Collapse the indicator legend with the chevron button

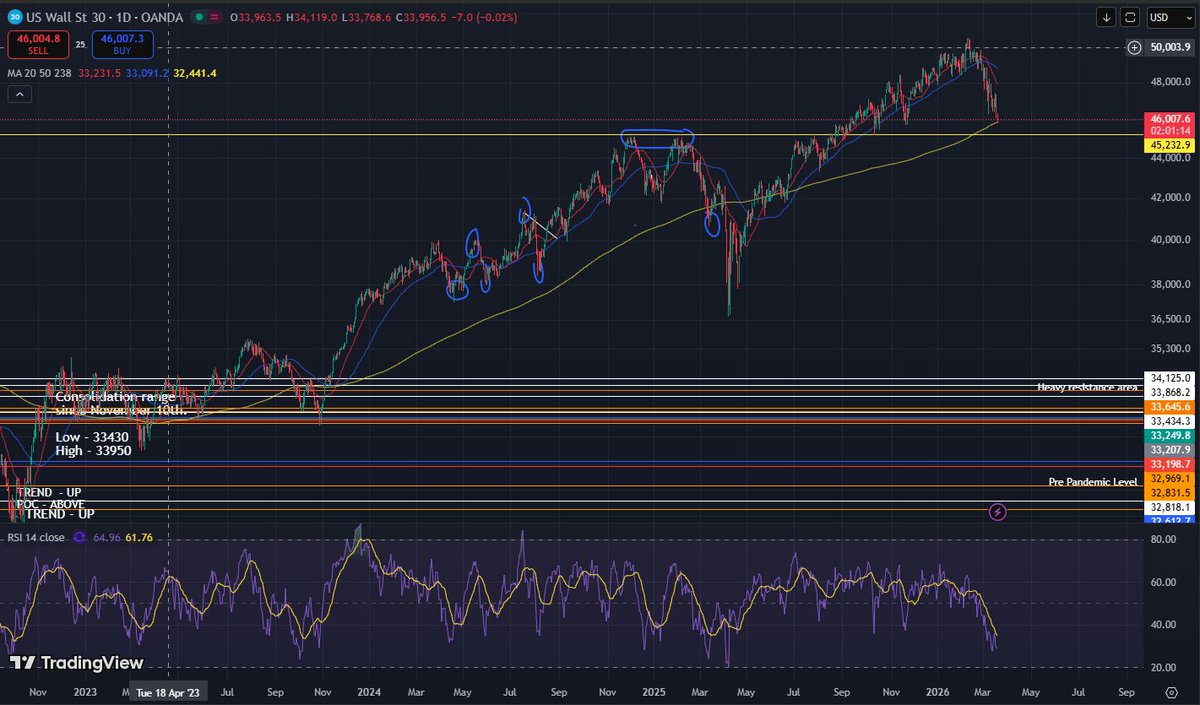coord(18,94)
